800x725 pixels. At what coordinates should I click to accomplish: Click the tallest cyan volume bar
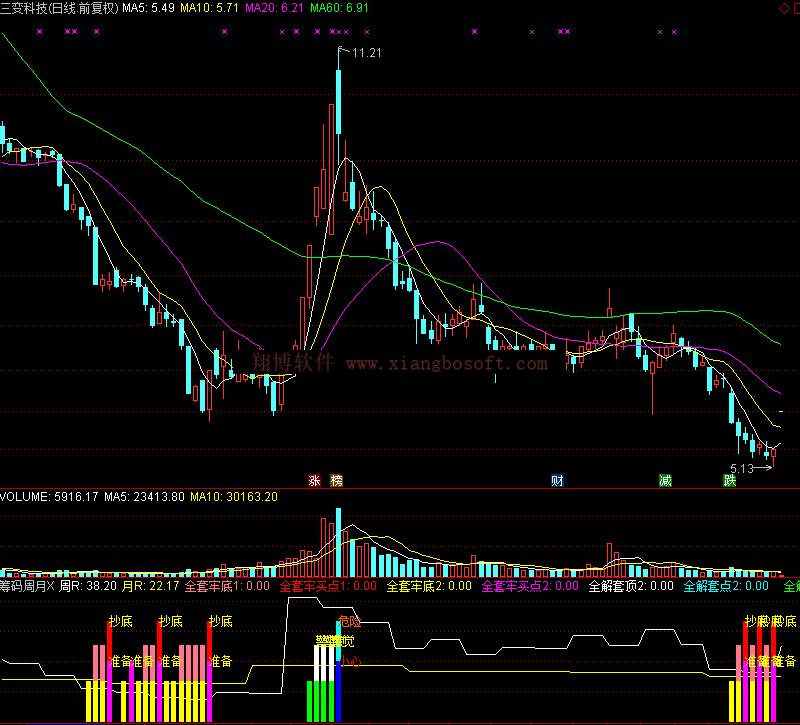point(338,542)
